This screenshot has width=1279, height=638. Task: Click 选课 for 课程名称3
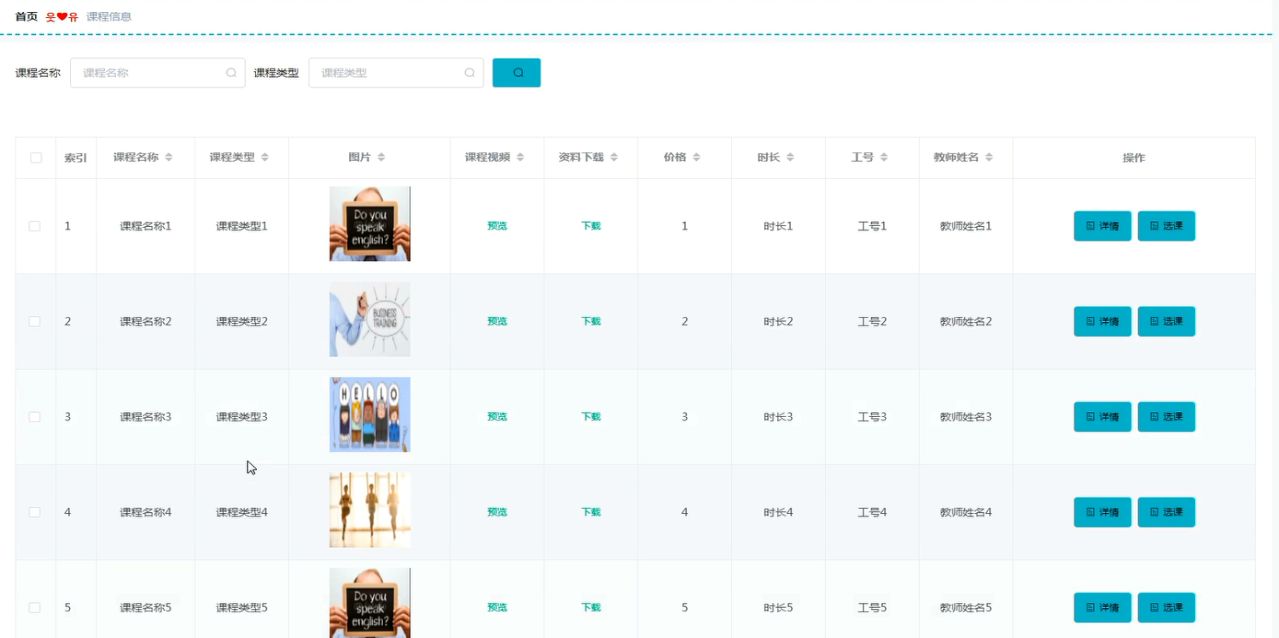pos(1166,416)
